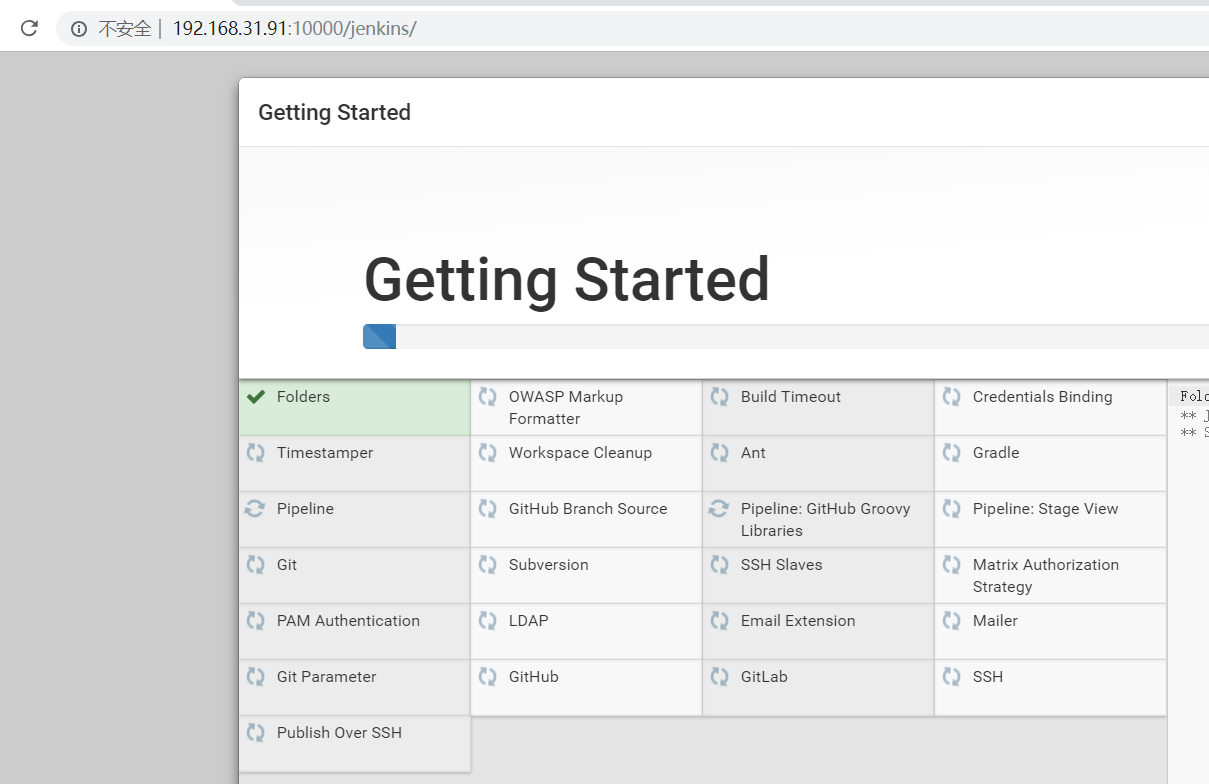
Task: Click the pending icon beside PAM Authentication
Action: pos(256,621)
